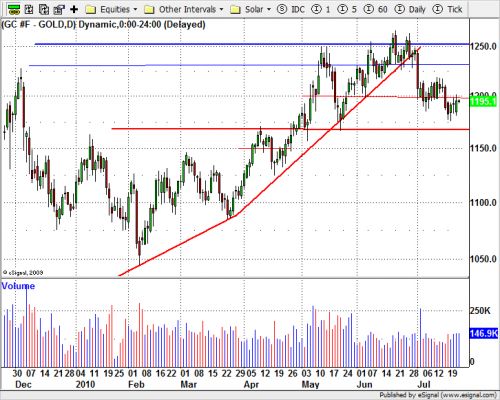Click the 1150.0 price axis label
The image size is (500, 400).
click(483, 148)
